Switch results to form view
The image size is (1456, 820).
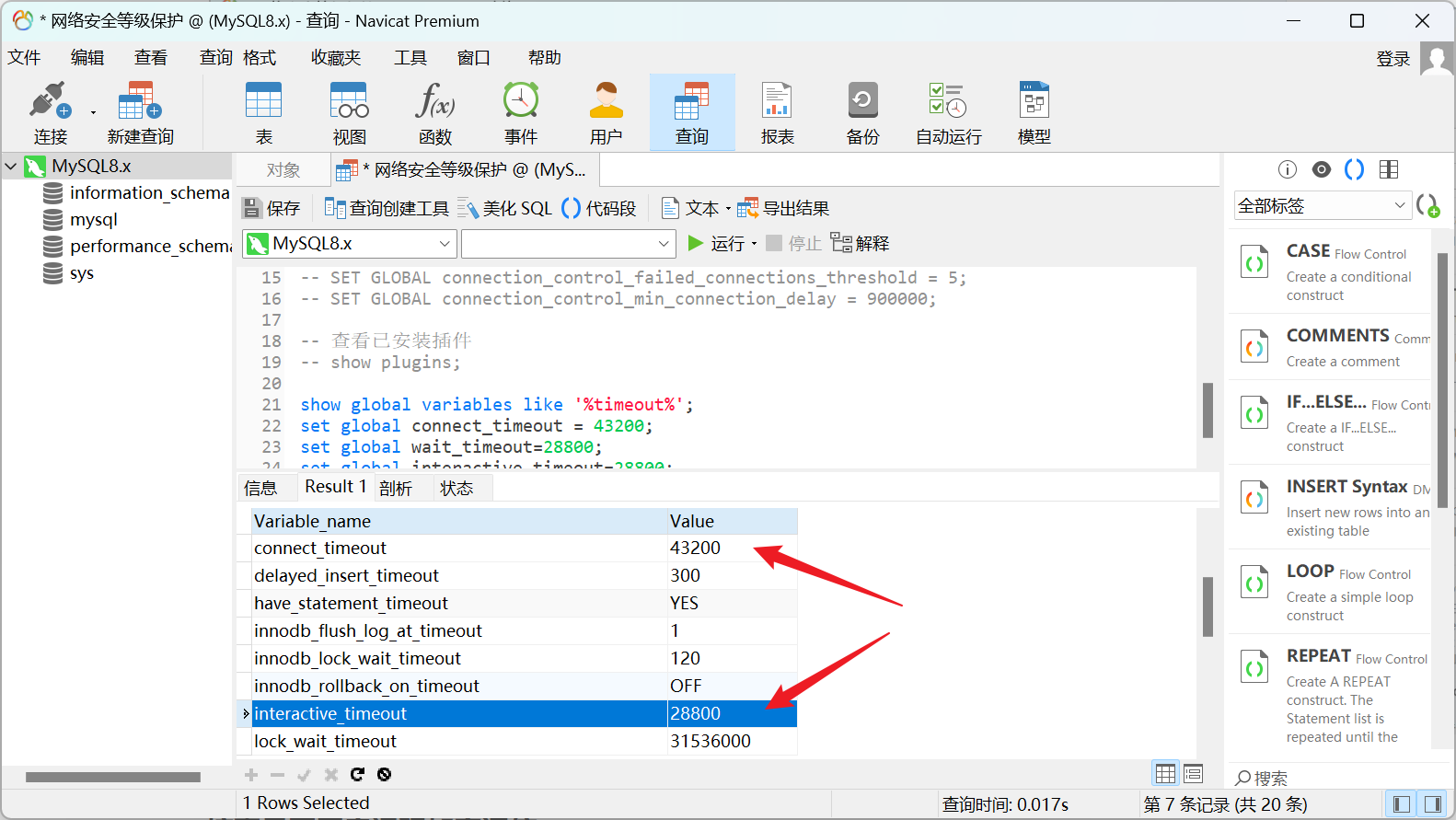[1193, 774]
